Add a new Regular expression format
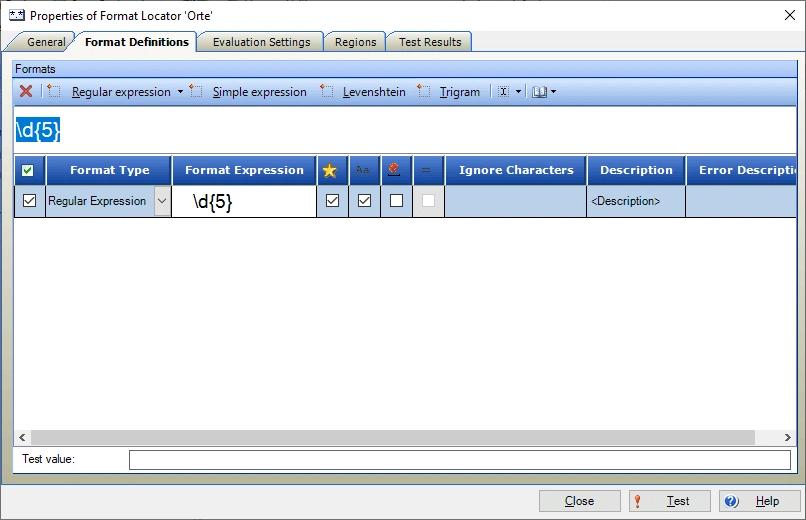 pyautogui.click(x=120, y=92)
